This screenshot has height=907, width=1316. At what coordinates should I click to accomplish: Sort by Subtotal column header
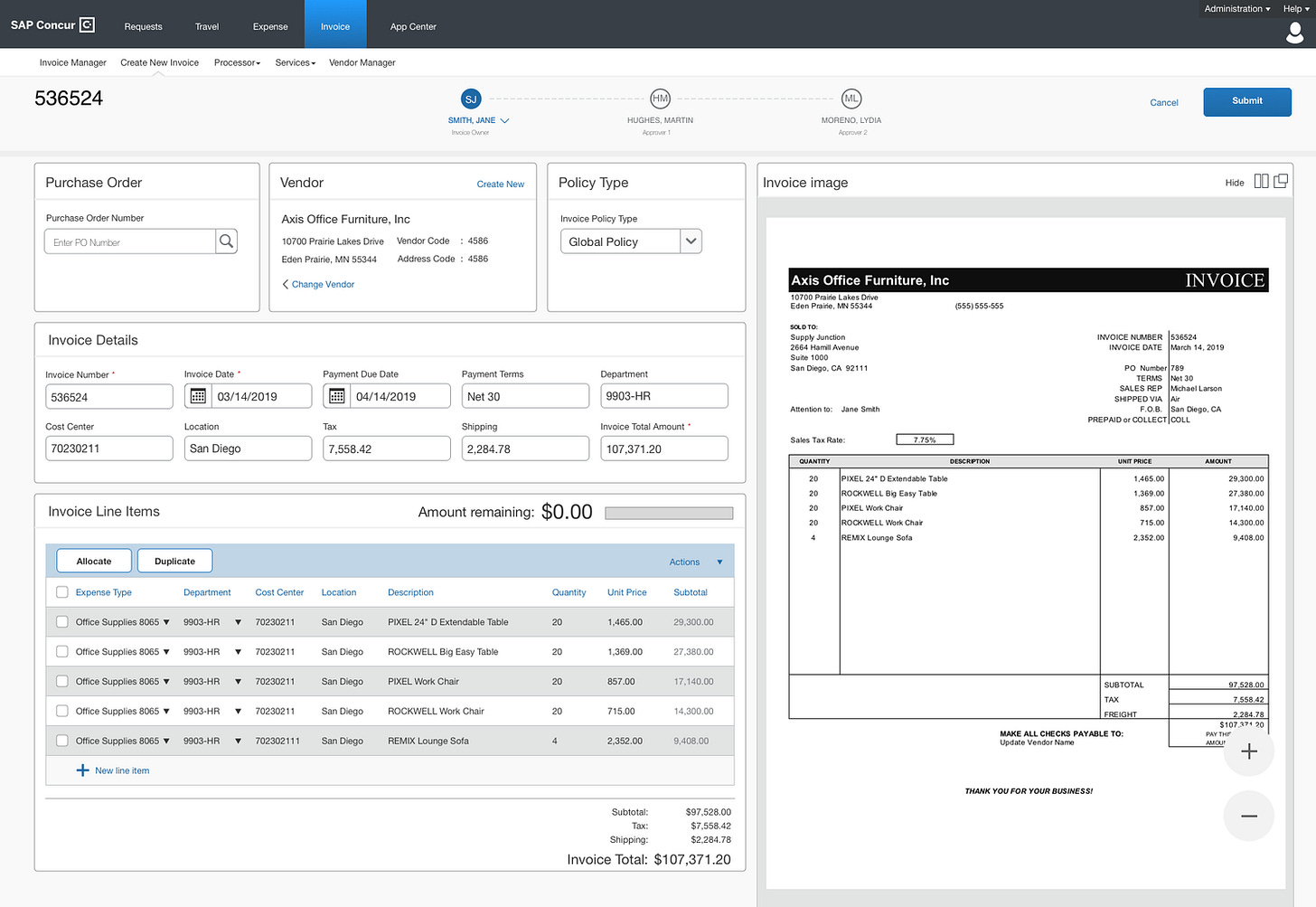[x=691, y=592]
